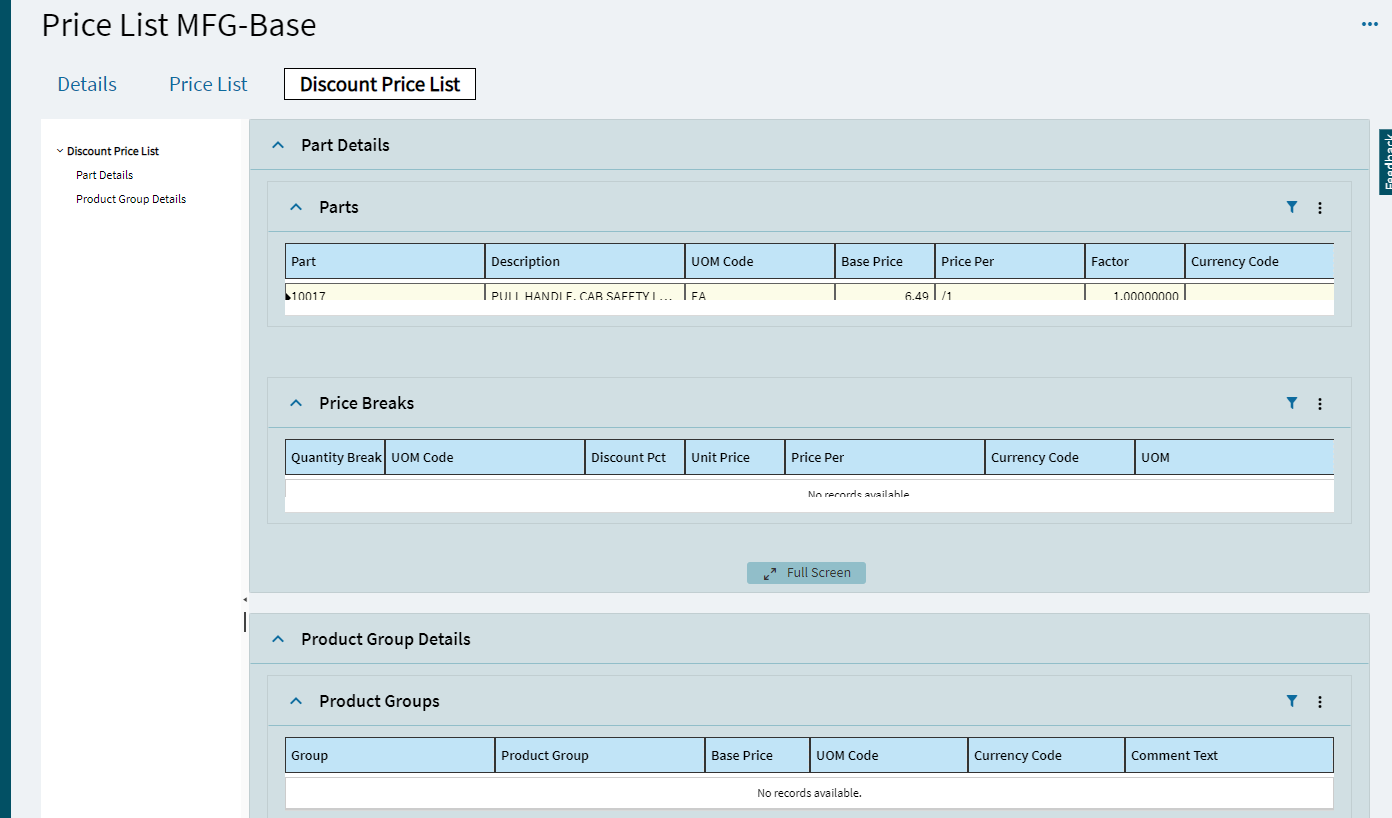Click the Product Group column header

click(x=600, y=755)
